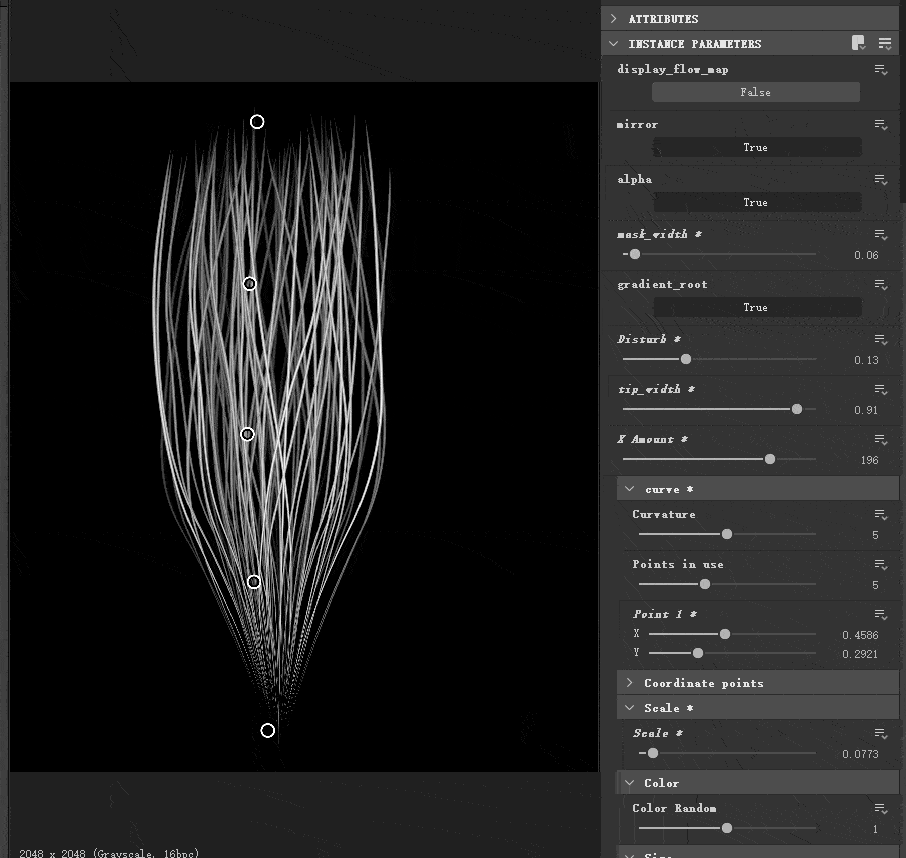Click the Disturb slider handle

click(x=686, y=359)
